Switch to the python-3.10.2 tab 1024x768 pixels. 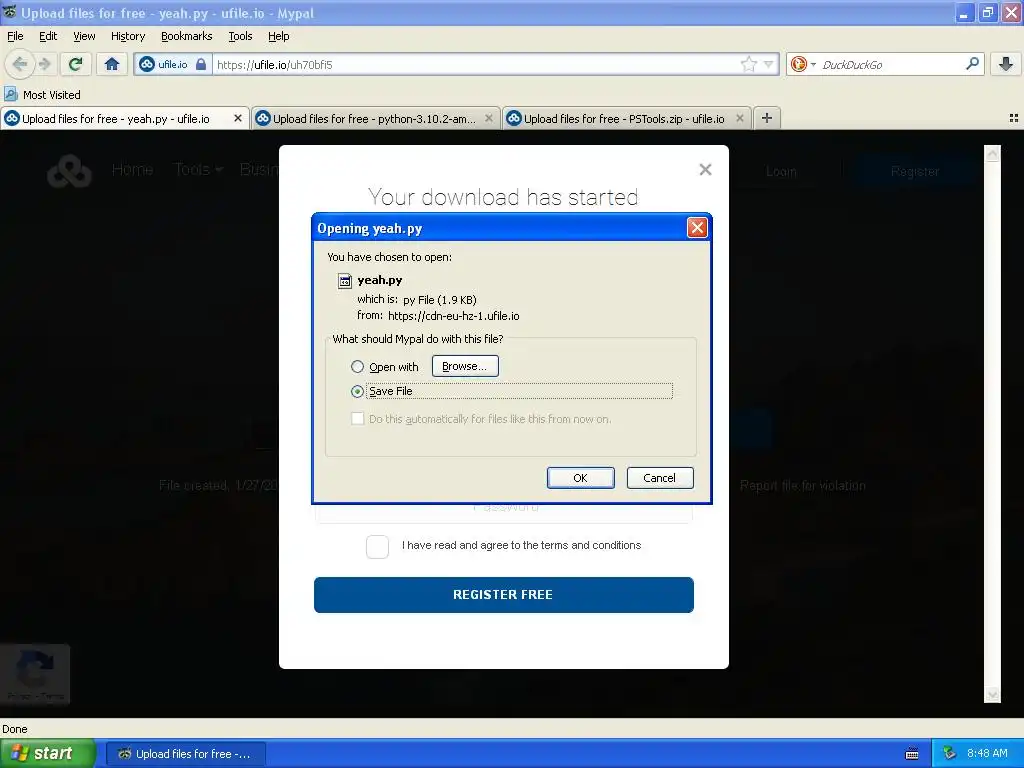coord(374,118)
